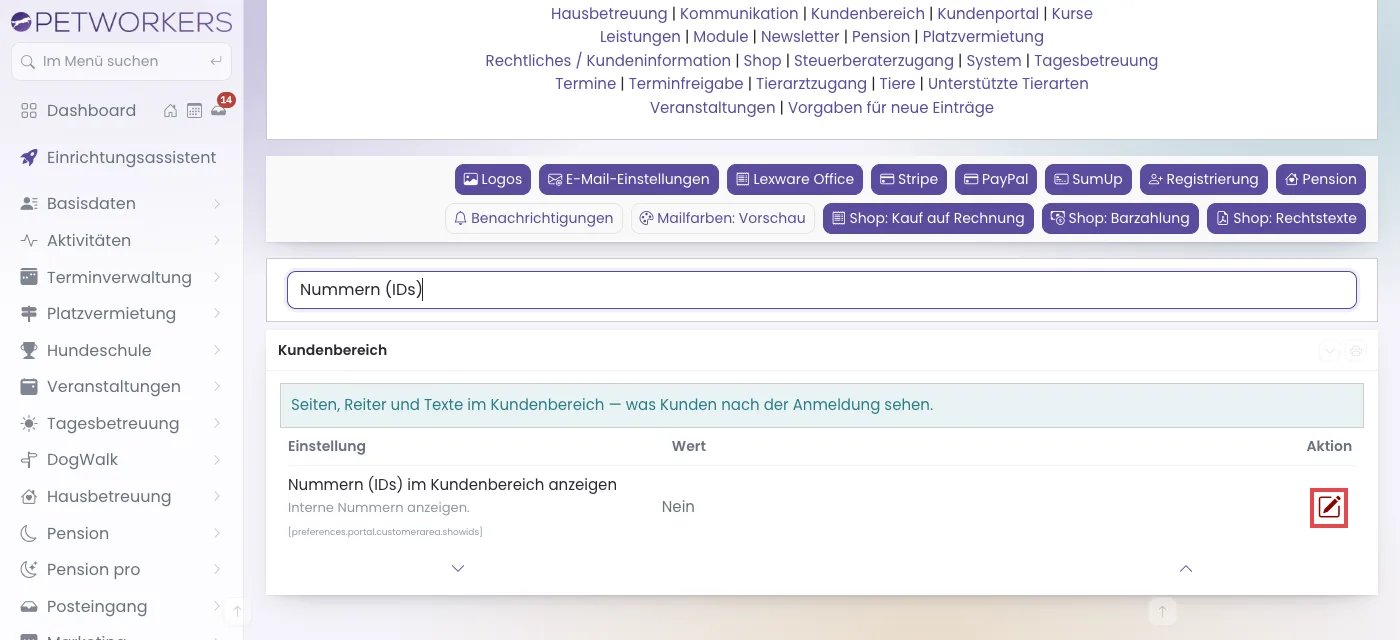Open home icon beside Dashboard
Screen dimensions: 1400x640
[x=171, y=111]
